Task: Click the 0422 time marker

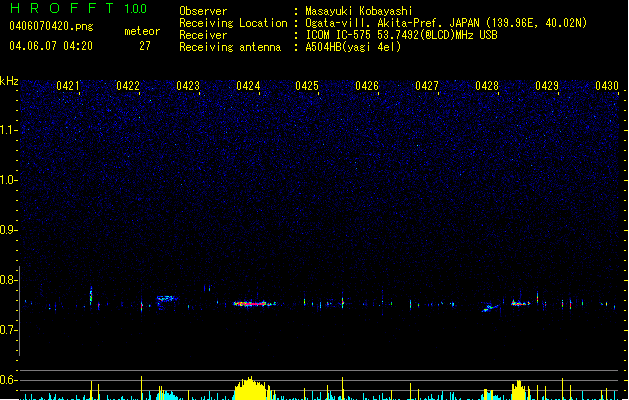Action: (128, 86)
